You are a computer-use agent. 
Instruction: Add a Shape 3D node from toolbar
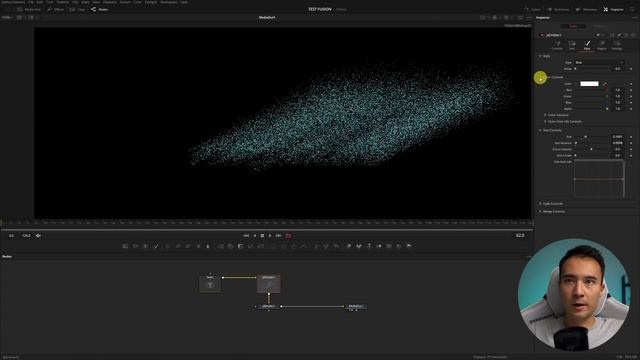[359, 246]
